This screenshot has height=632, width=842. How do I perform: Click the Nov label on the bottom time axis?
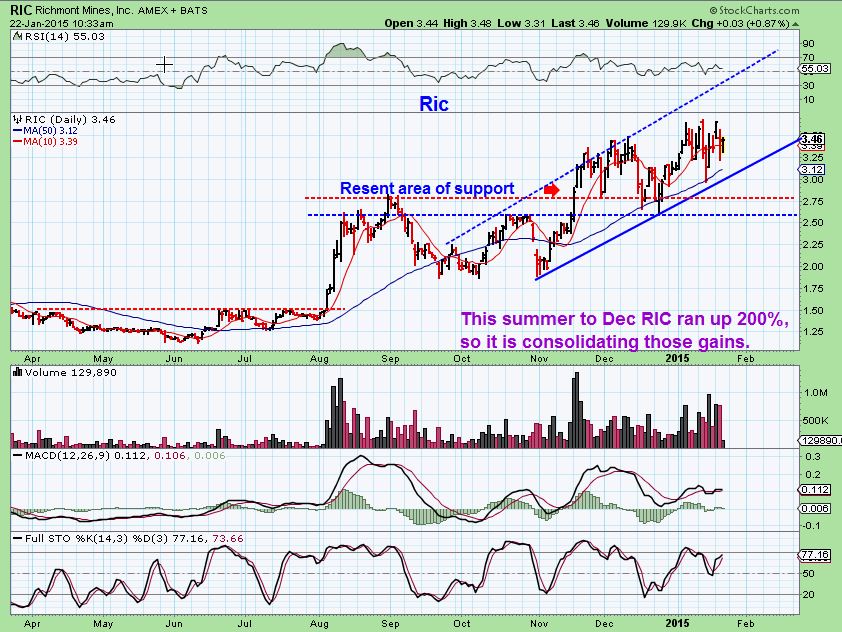tap(539, 623)
